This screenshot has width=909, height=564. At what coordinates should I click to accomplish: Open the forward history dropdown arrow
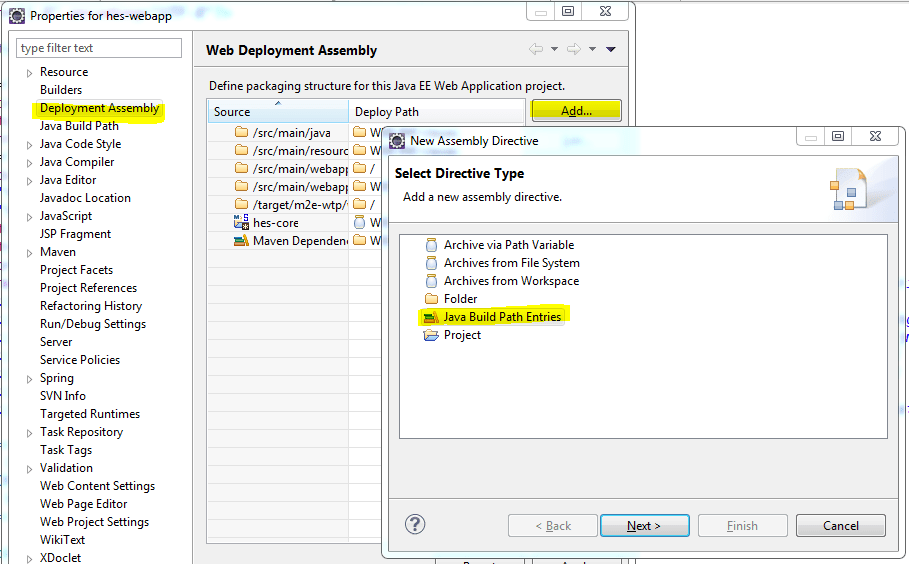(x=592, y=49)
